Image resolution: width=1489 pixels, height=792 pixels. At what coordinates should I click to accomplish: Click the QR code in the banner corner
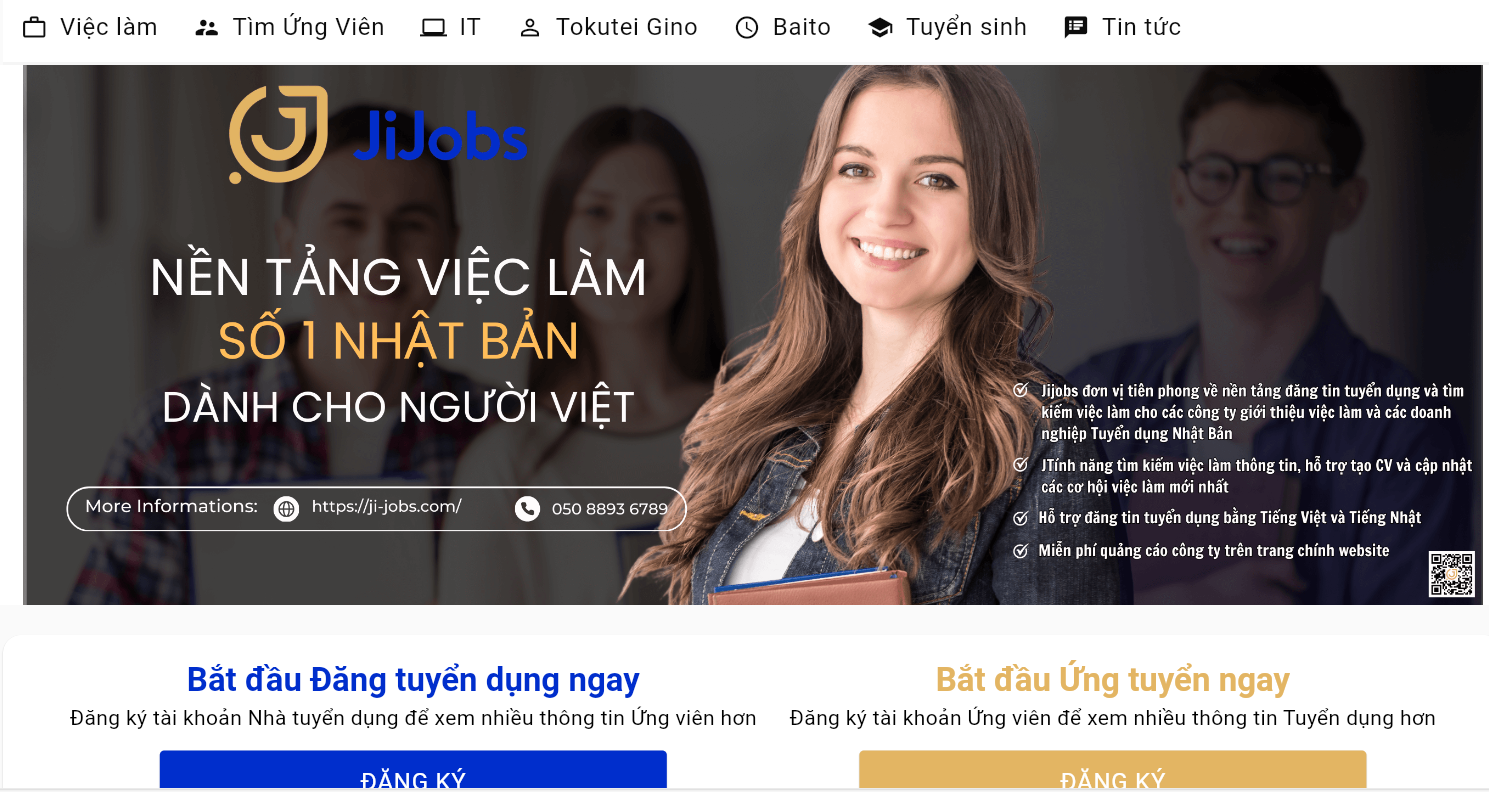(1452, 574)
